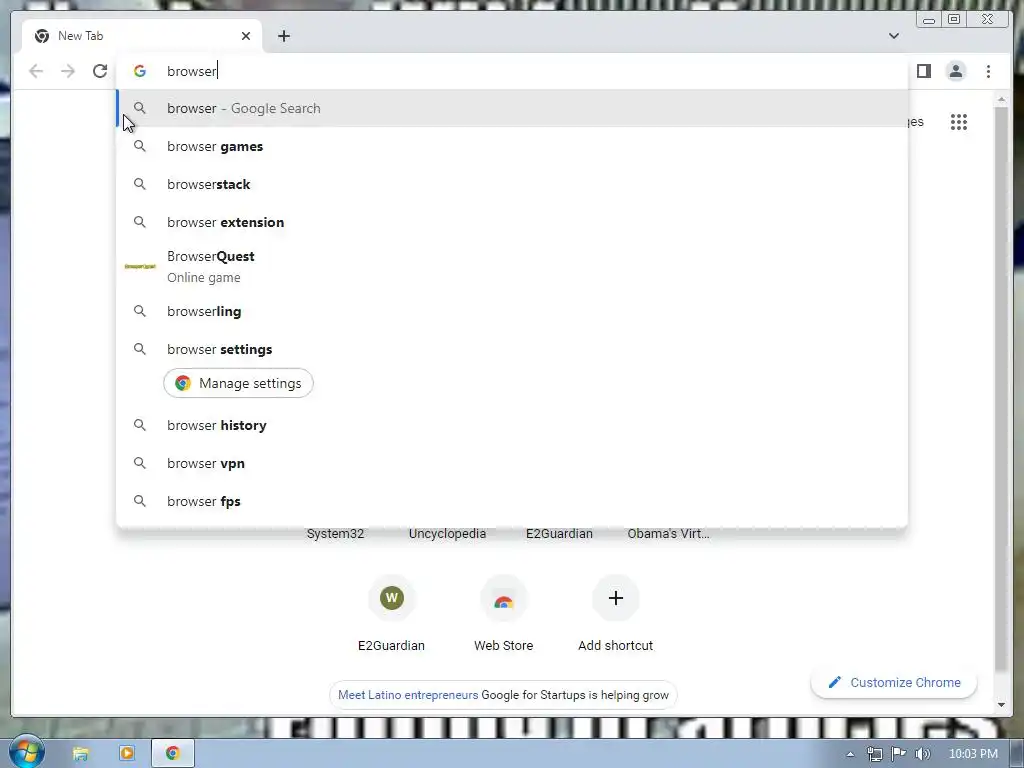Open the Action Center flag icon
1024x768 pixels.
pyautogui.click(x=899, y=754)
